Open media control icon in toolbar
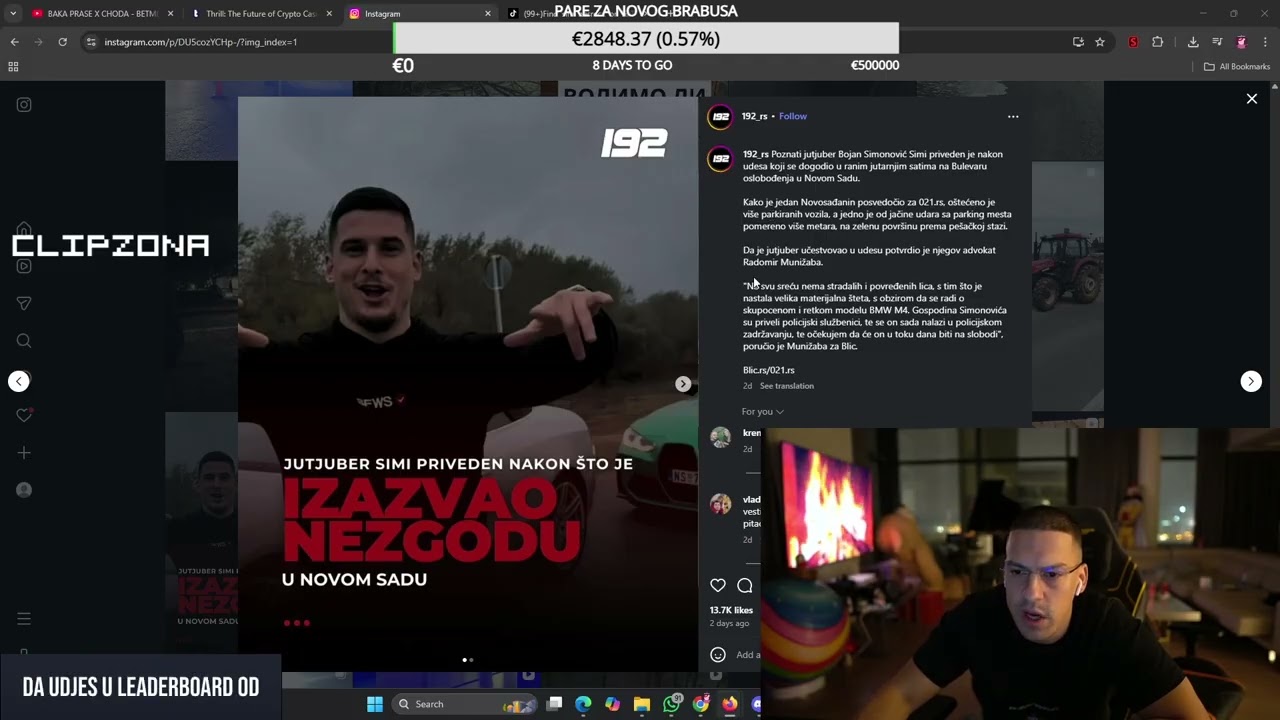 click(1217, 42)
